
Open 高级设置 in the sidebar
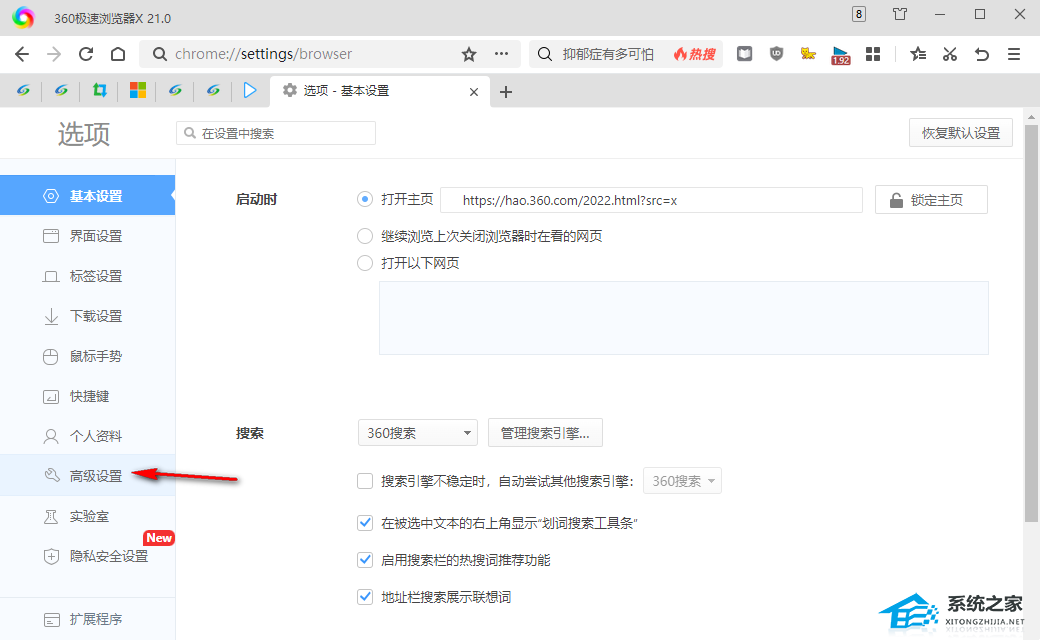[96, 476]
